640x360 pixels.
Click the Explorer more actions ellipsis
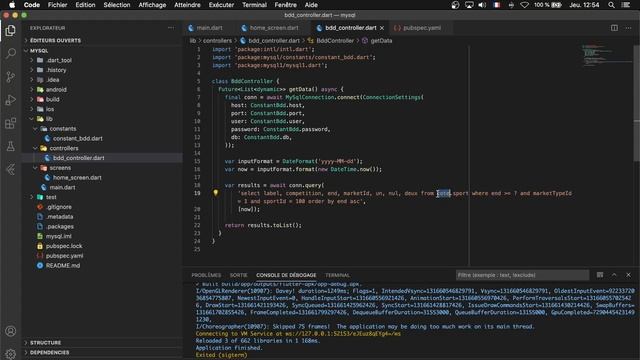171,28
